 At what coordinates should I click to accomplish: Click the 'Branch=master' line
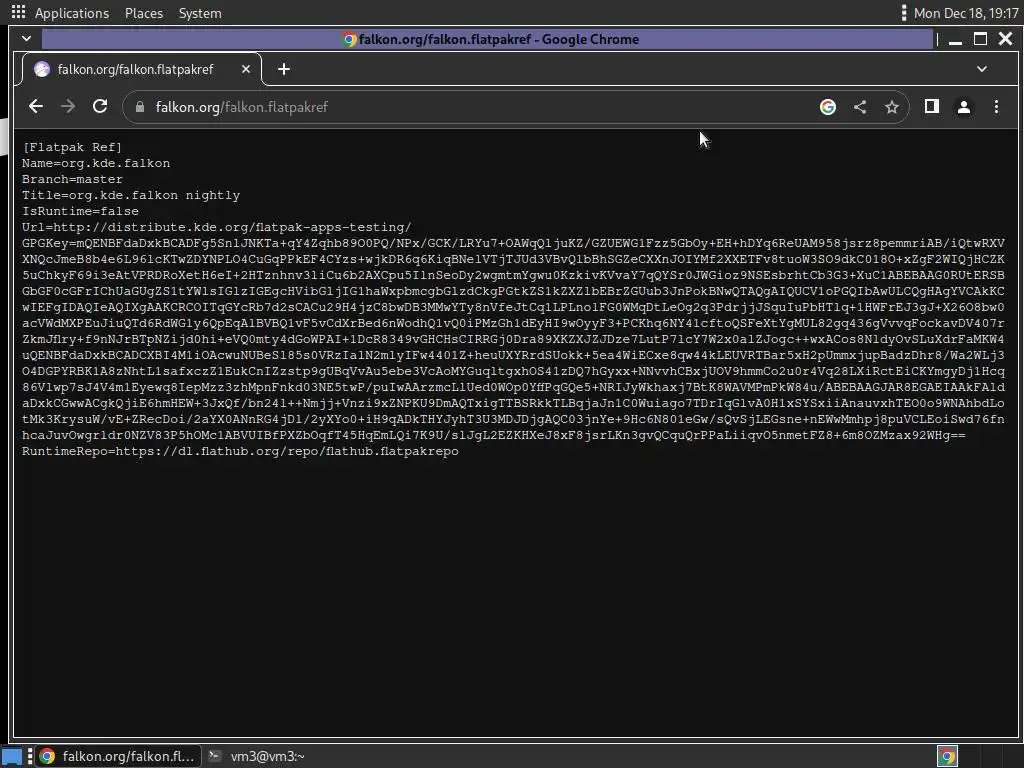tap(72, 179)
